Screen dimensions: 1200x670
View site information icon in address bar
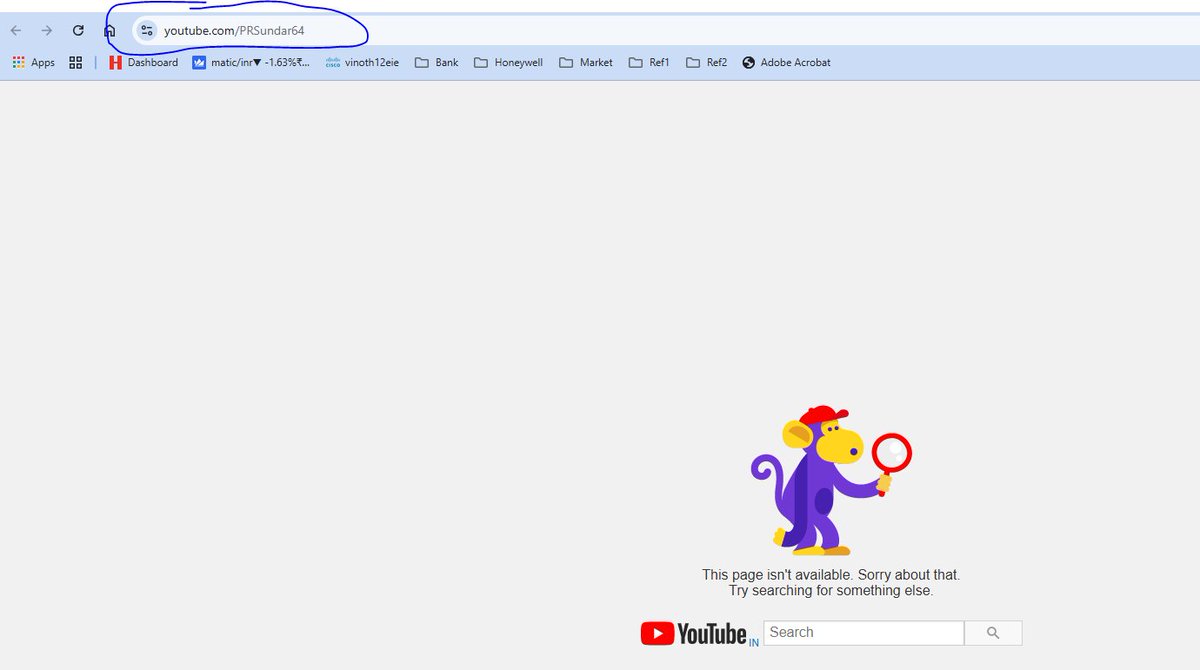coord(147,31)
